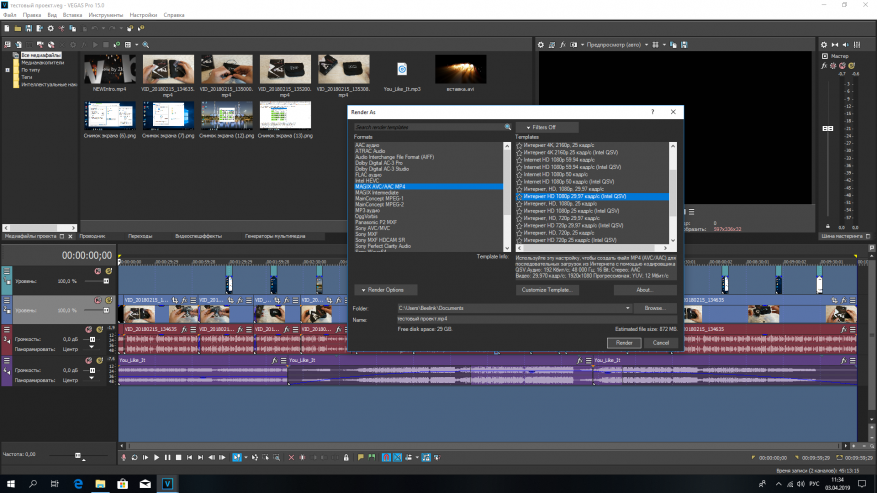Viewport: 877px width, 493px height.
Task: Select the NEWIntro.mp4 media thumbnail
Action: point(108,71)
